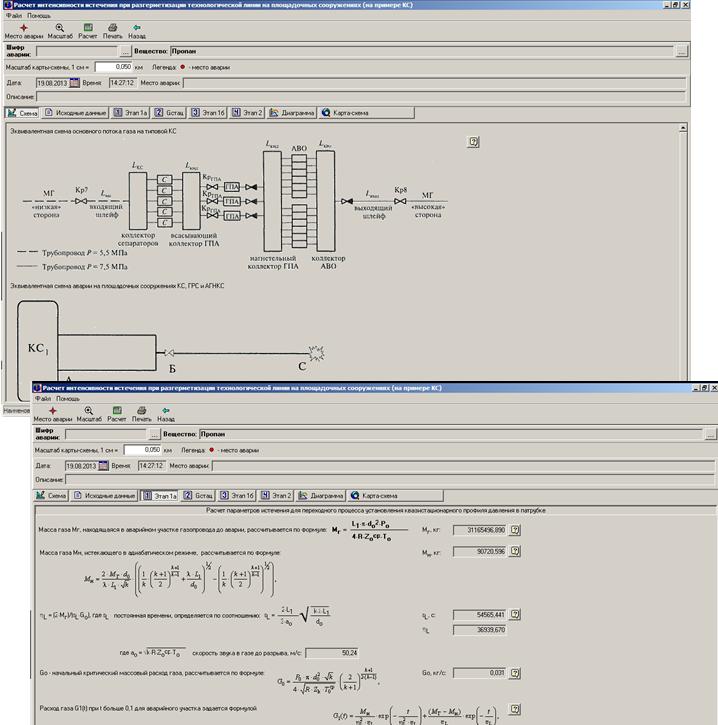This screenshot has height=725, width=718.
Task: Open substance chooser right of Пропан, upper window
Action: [682, 49]
